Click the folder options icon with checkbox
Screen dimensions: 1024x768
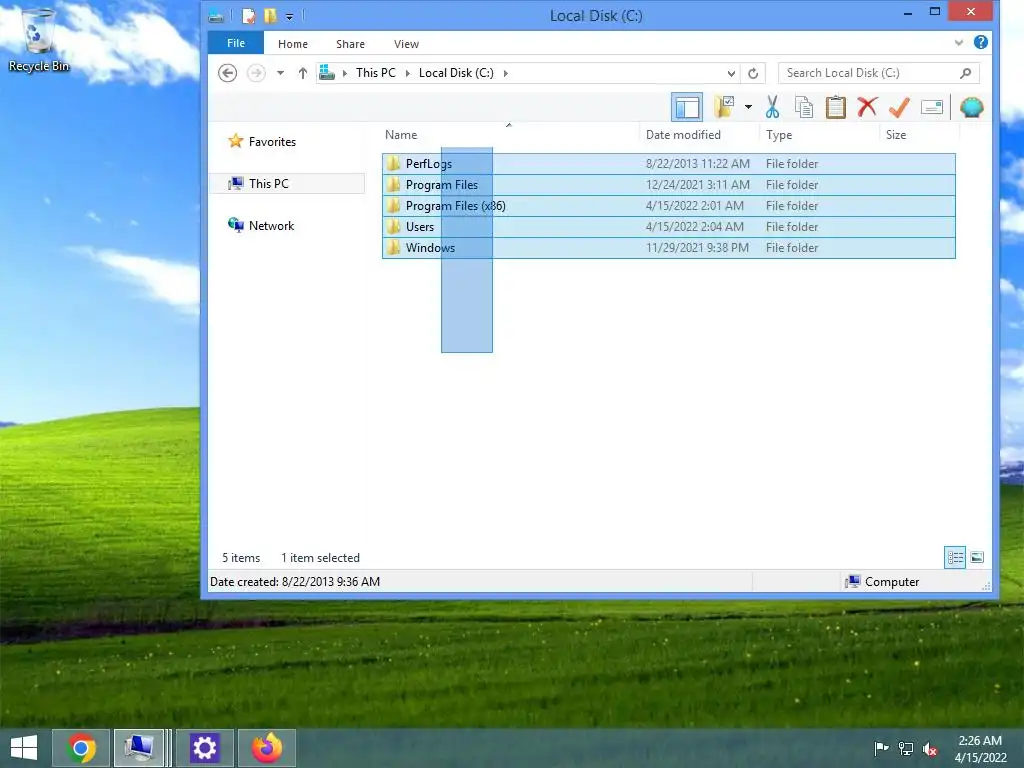tap(724, 106)
